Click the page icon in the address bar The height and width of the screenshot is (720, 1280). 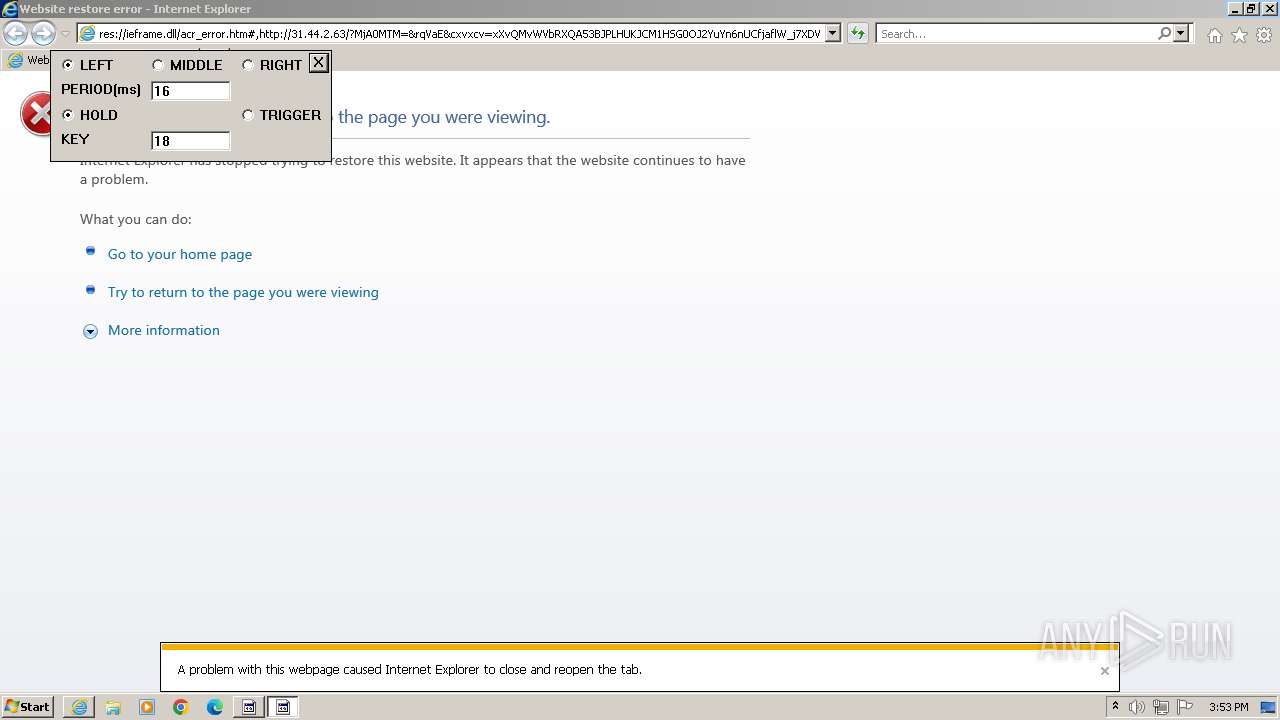click(88, 34)
